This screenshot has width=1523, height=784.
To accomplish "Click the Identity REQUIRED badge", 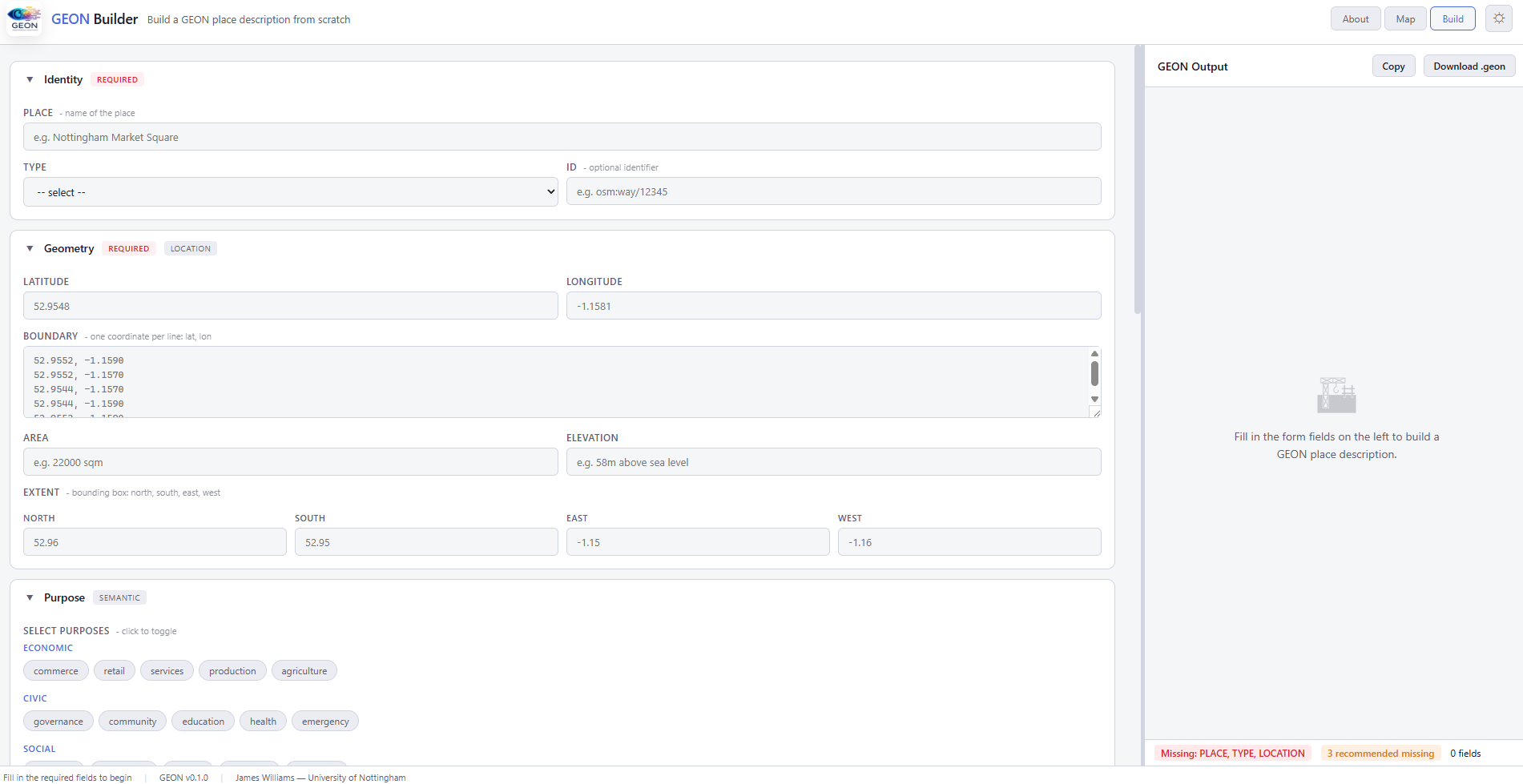I will [x=117, y=79].
